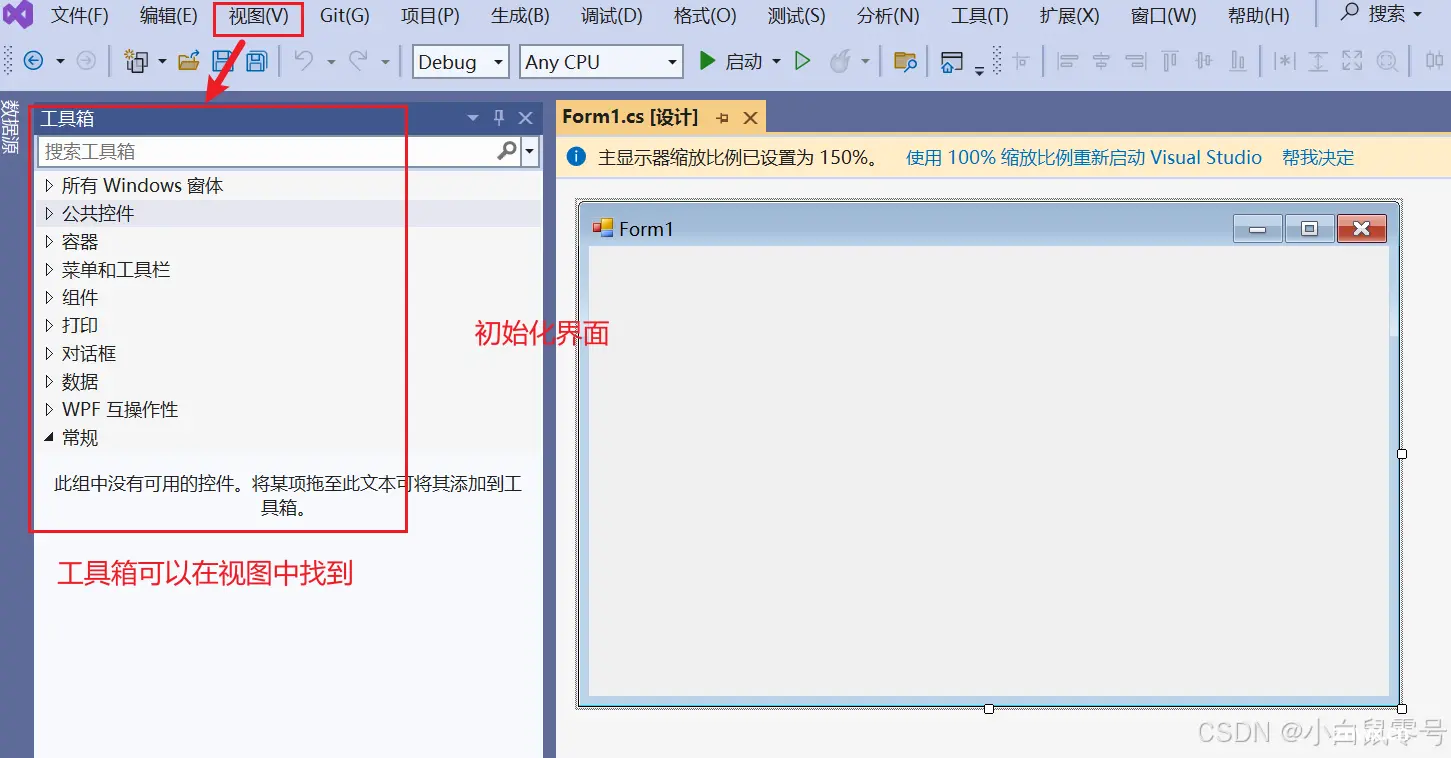
Task: Click the Align to Grid icon
Action: 1021,61
